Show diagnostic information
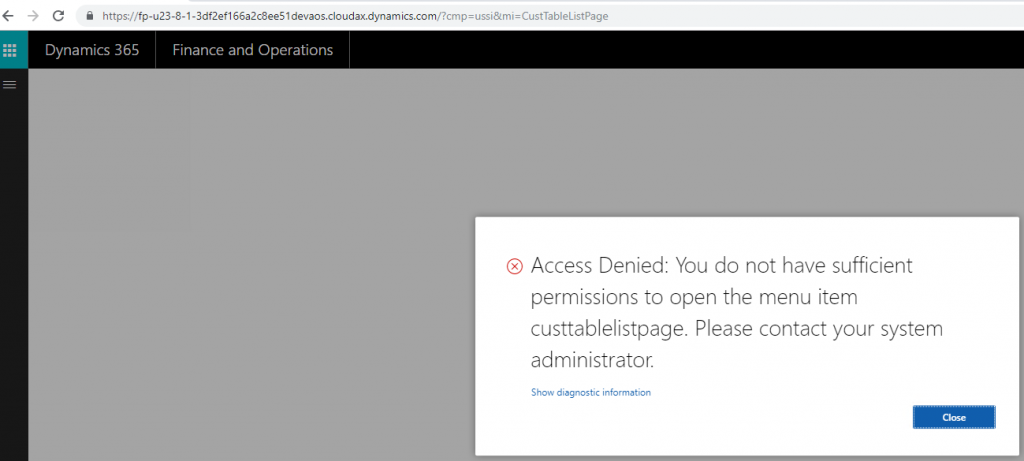This screenshot has height=461, width=1024. click(x=590, y=392)
